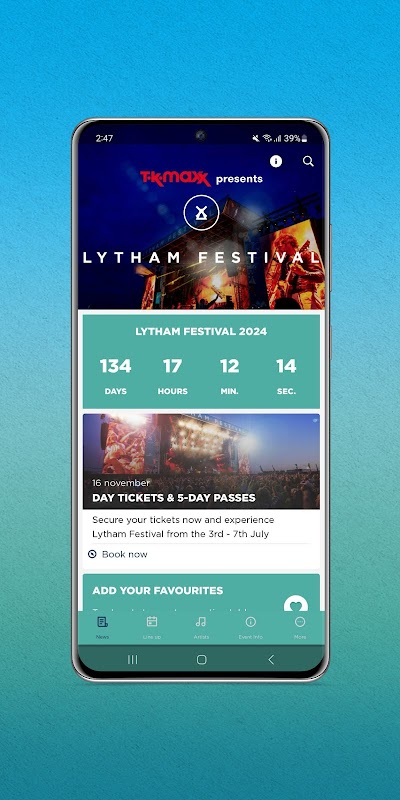Open the Artists music note icon
400x800 pixels.
201,622
